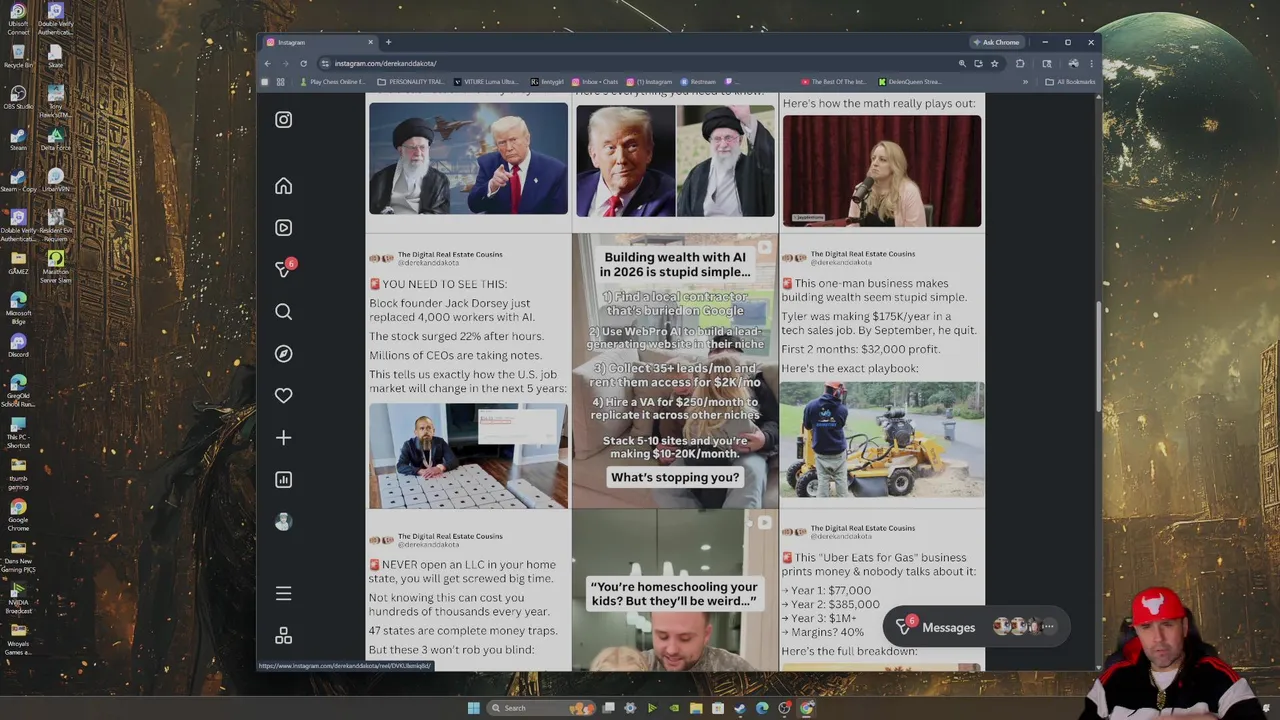Open Instagram logo in the sidebar

(x=284, y=120)
